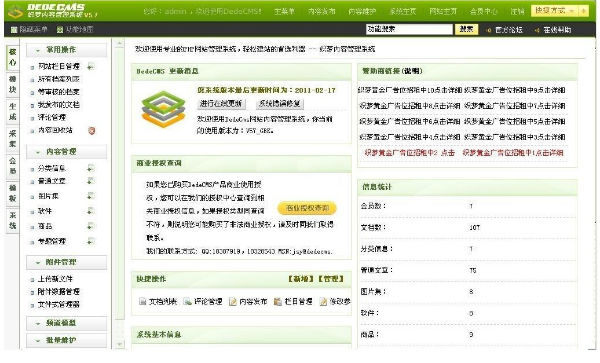Click the plus icon beside 快捷方式
Screen dimensions: 600x363
(x=583, y=11)
